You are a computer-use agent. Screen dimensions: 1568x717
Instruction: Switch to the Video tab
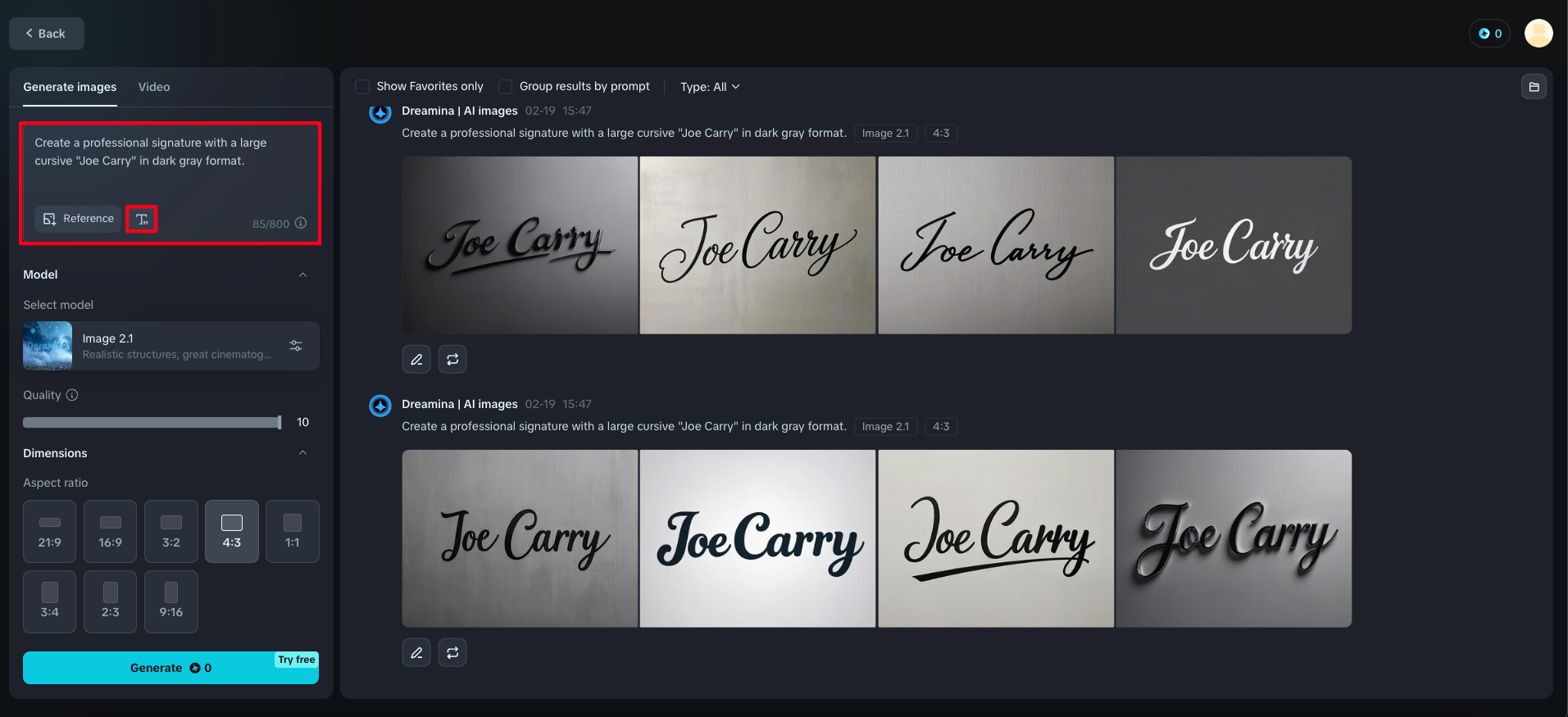tap(154, 87)
